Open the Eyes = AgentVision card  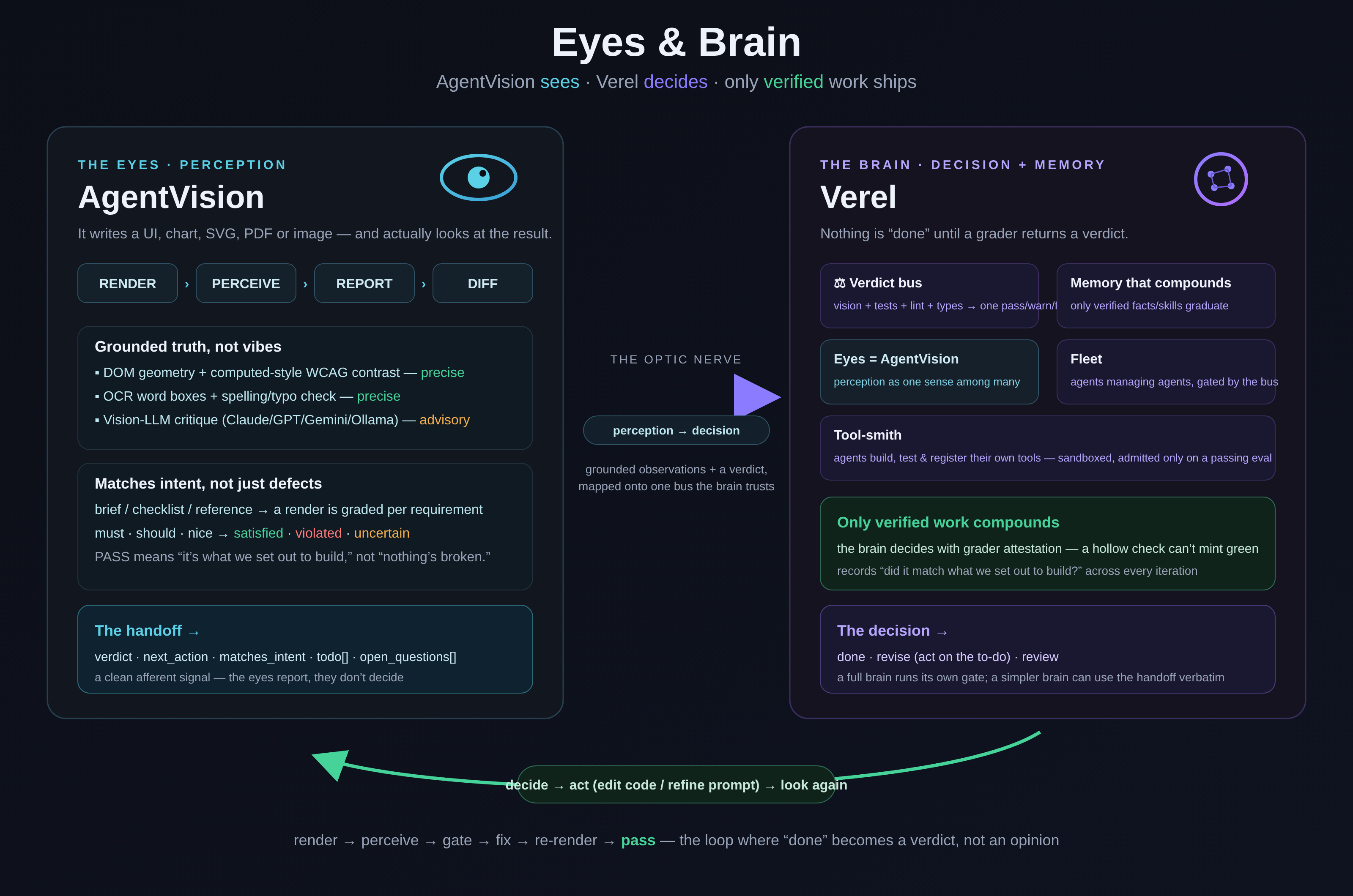[929, 372]
